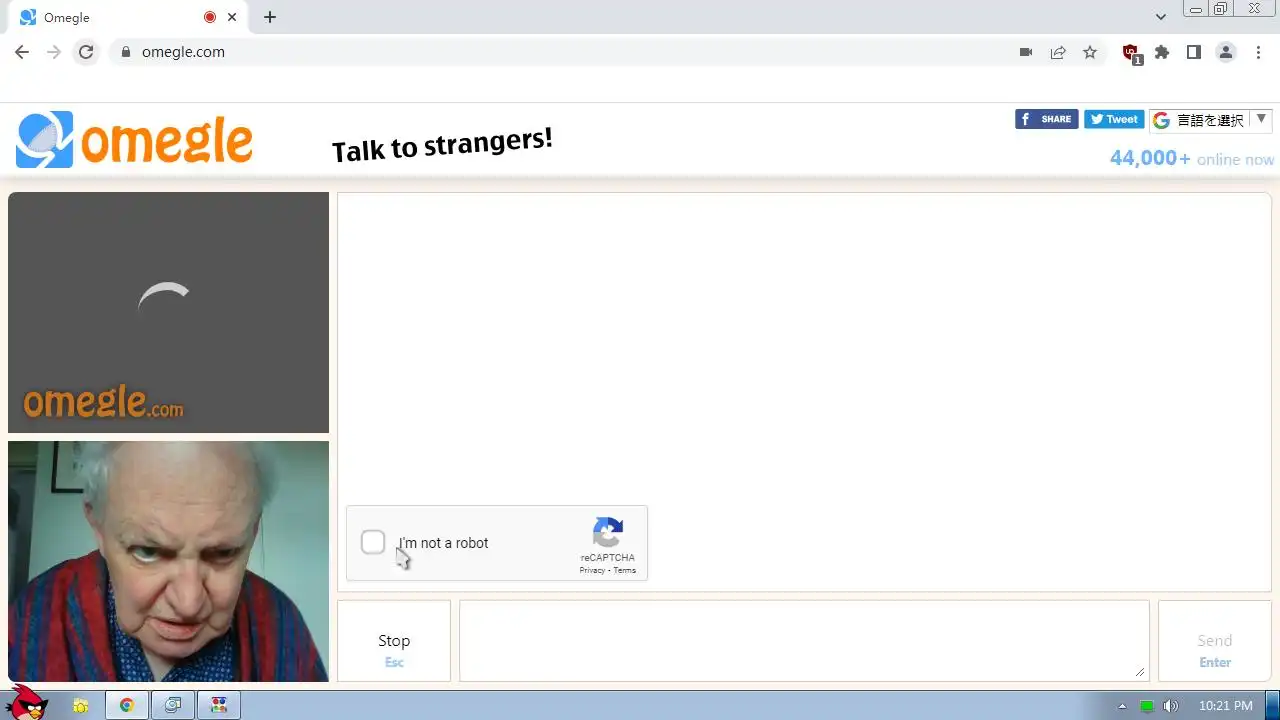Toggle the browser side panel
Viewport: 1280px width, 720px height.
click(1194, 52)
